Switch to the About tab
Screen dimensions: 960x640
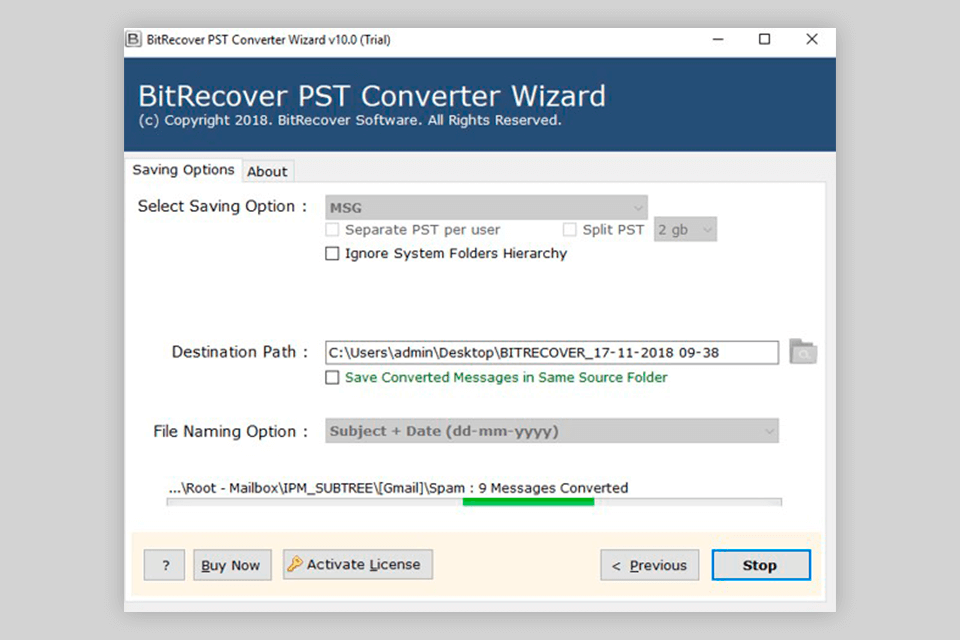point(268,171)
